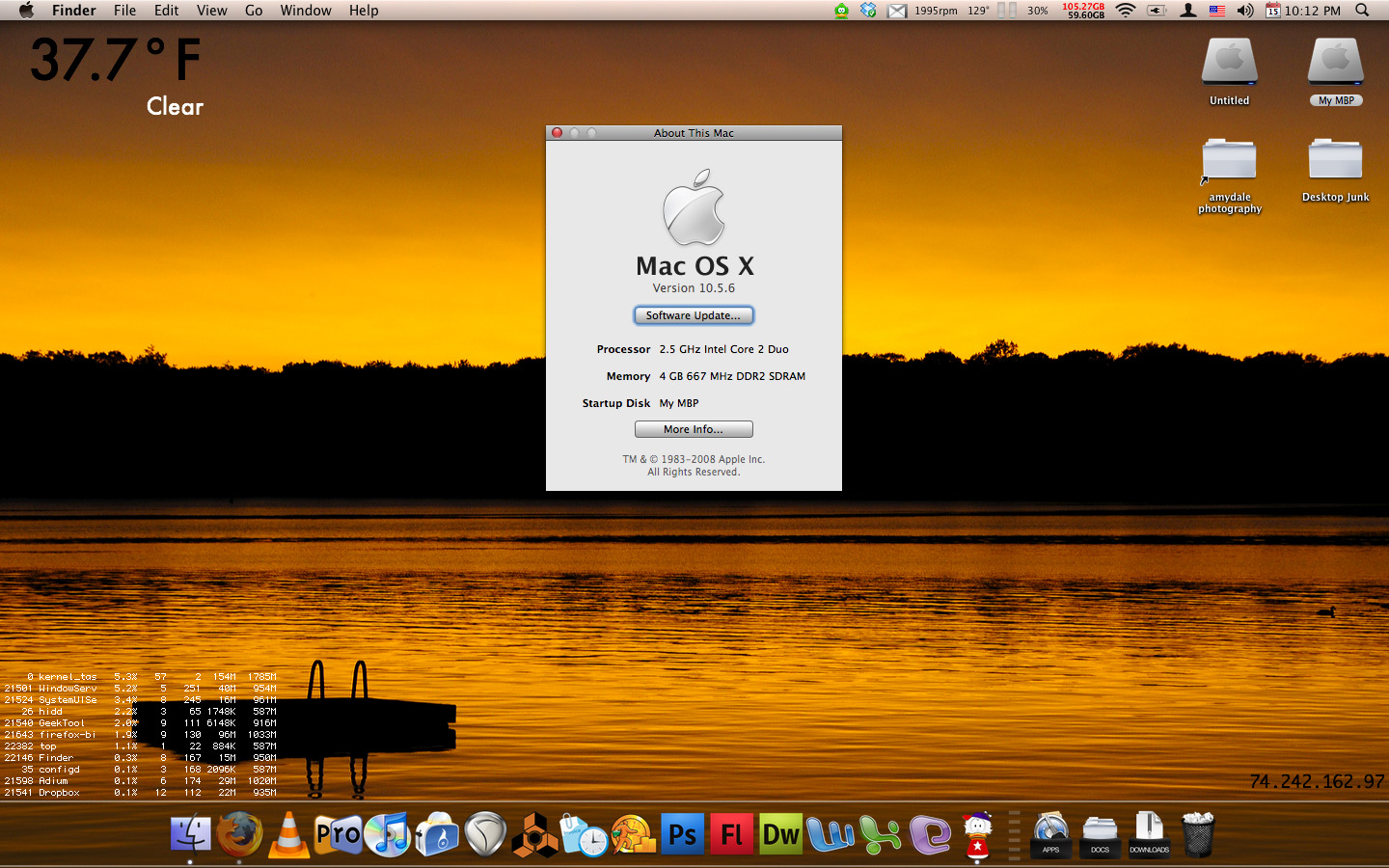Click the kernel_tas process row
The height and width of the screenshot is (868, 1389).
pyautogui.click(x=140, y=677)
